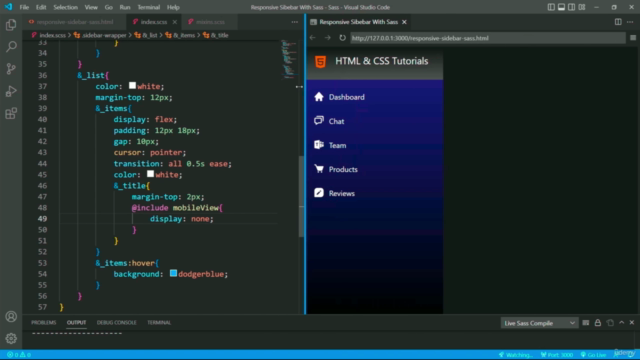Open the Explorer view in activity bar
Image resolution: width=640 pixels, height=360 pixels.
click(x=11, y=25)
